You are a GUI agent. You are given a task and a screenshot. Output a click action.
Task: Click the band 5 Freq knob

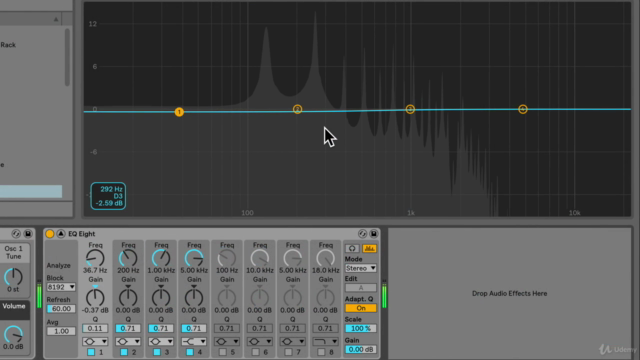[x=227, y=258]
